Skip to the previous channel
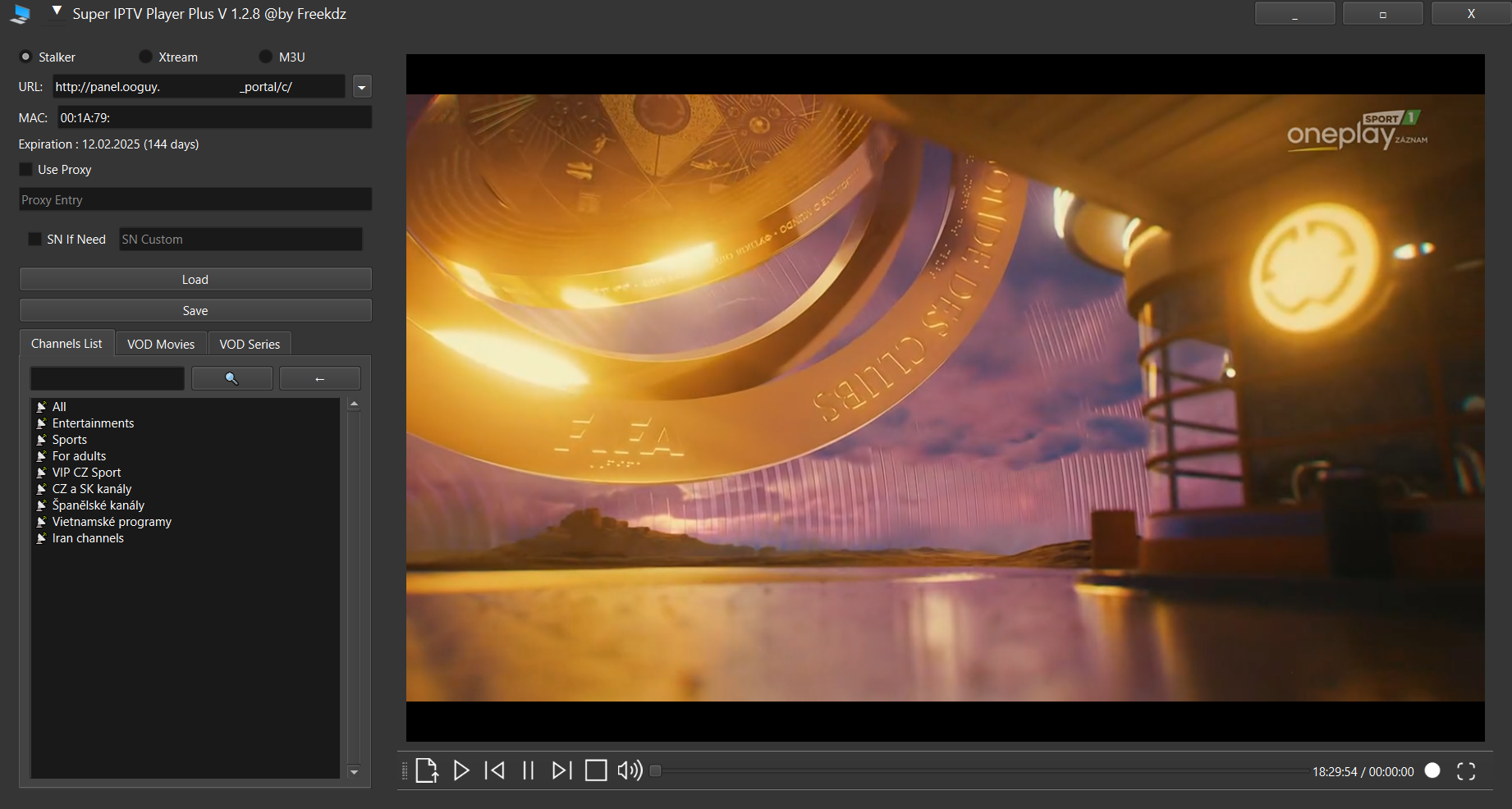Image resolution: width=1512 pixels, height=809 pixels. point(495,770)
